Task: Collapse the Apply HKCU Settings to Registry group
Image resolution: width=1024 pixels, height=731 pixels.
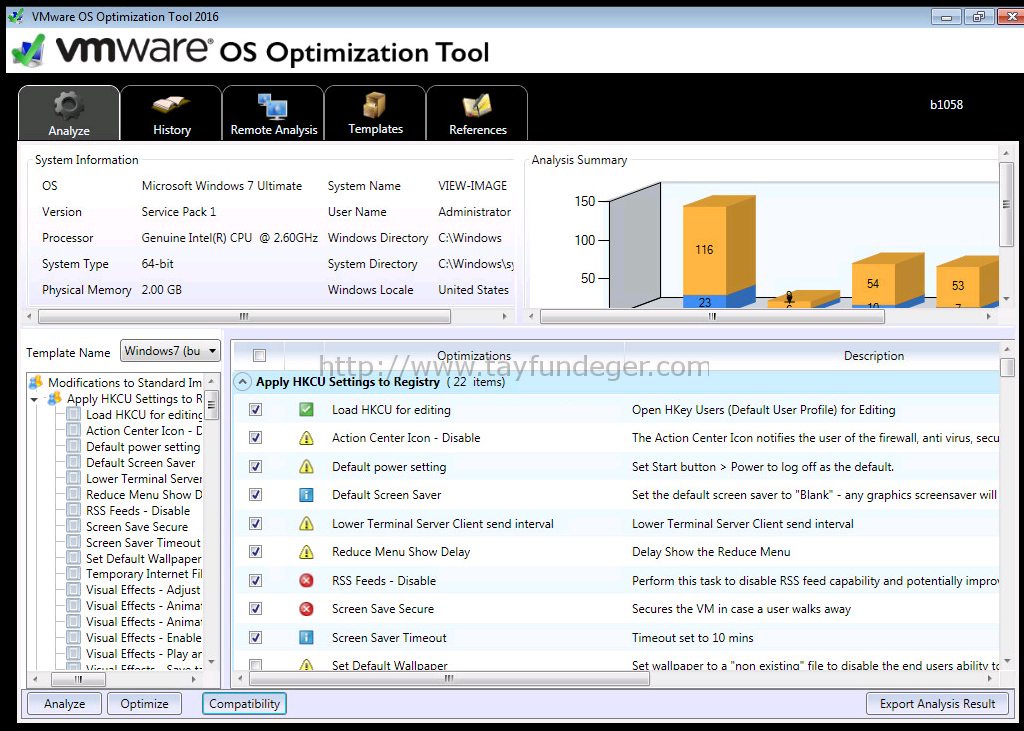Action: pyautogui.click(x=242, y=382)
